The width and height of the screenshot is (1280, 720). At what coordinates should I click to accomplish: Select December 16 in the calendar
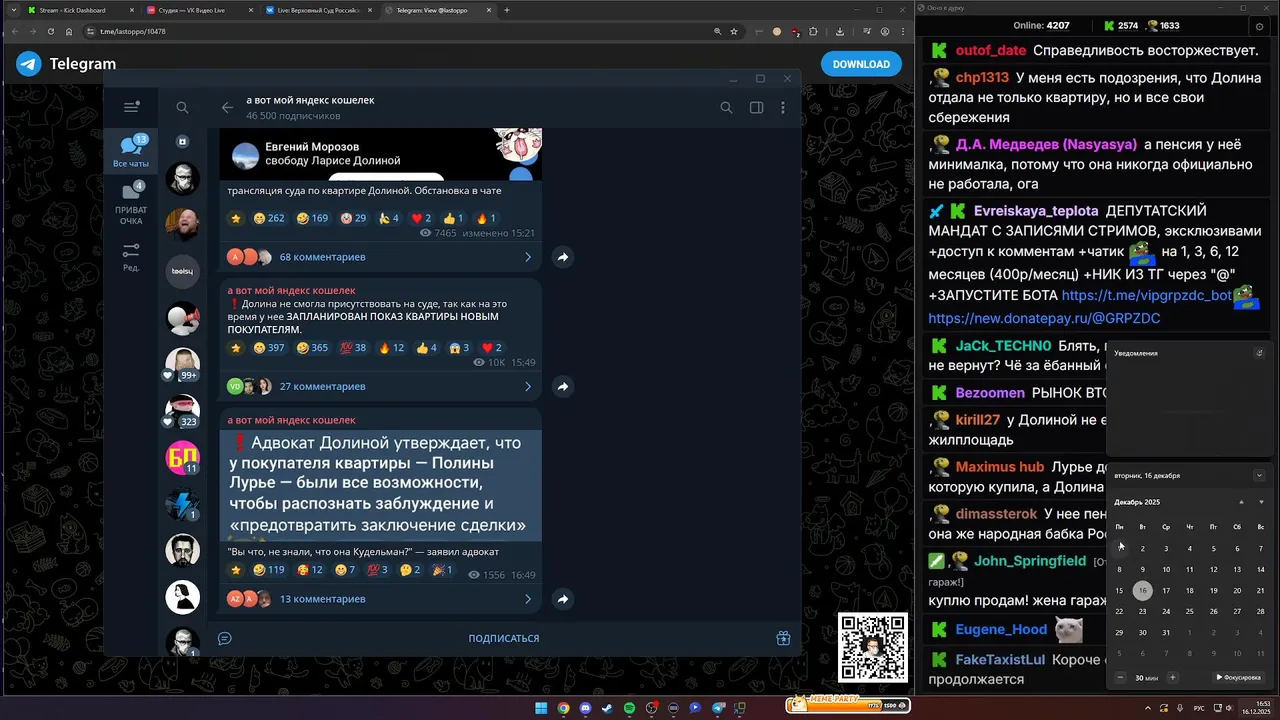[1142, 590]
